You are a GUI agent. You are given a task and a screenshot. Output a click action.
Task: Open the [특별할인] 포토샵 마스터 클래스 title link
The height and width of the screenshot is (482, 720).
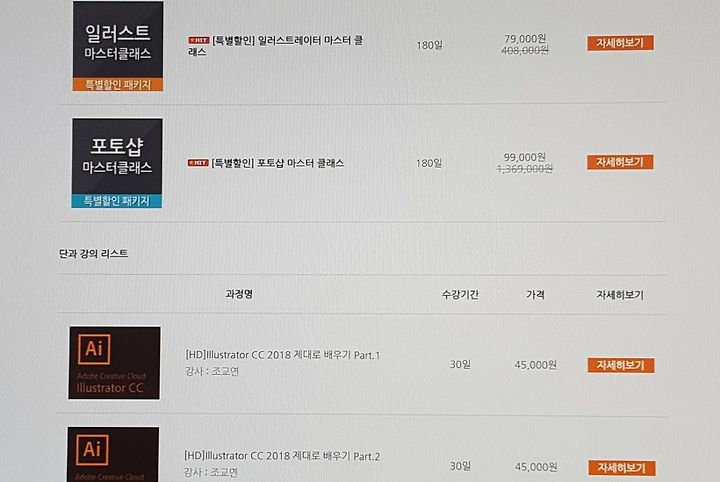[x=277, y=163]
